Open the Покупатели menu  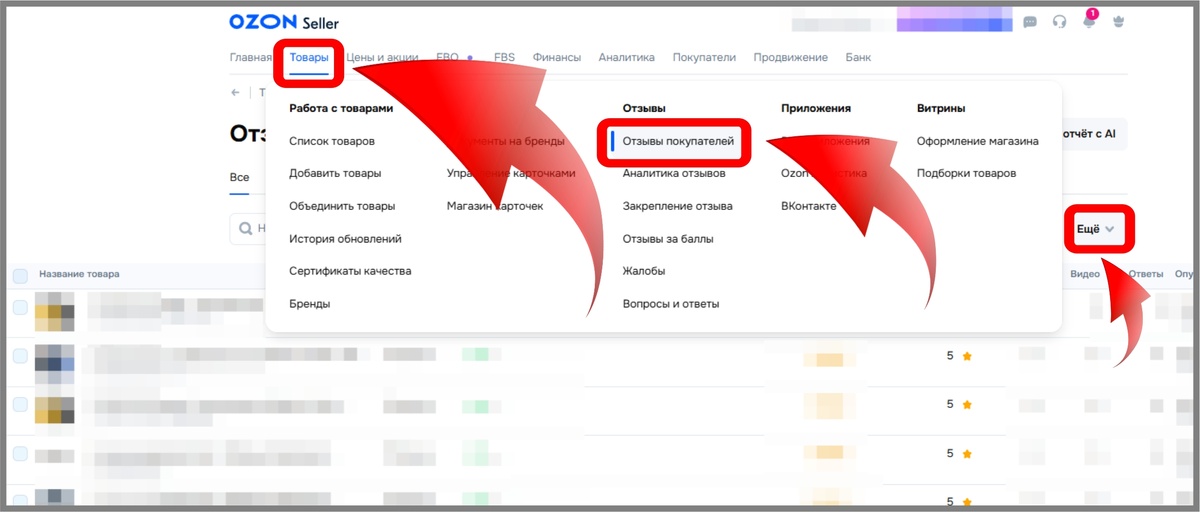click(704, 58)
